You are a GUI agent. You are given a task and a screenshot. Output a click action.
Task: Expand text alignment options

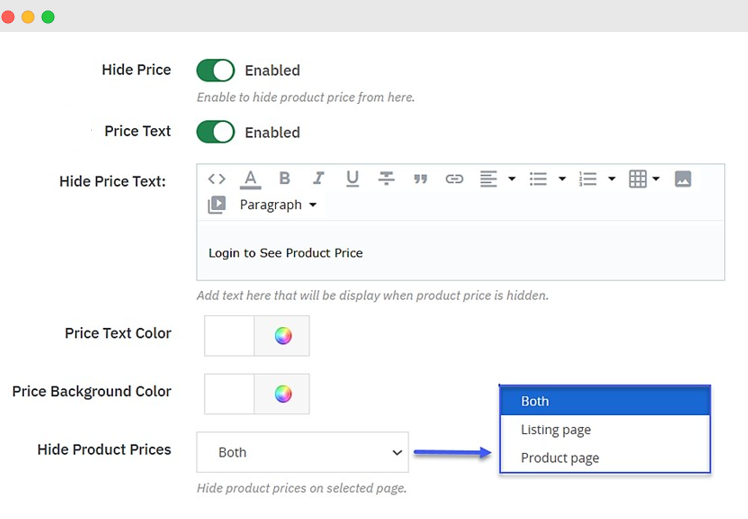click(x=497, y=179)
